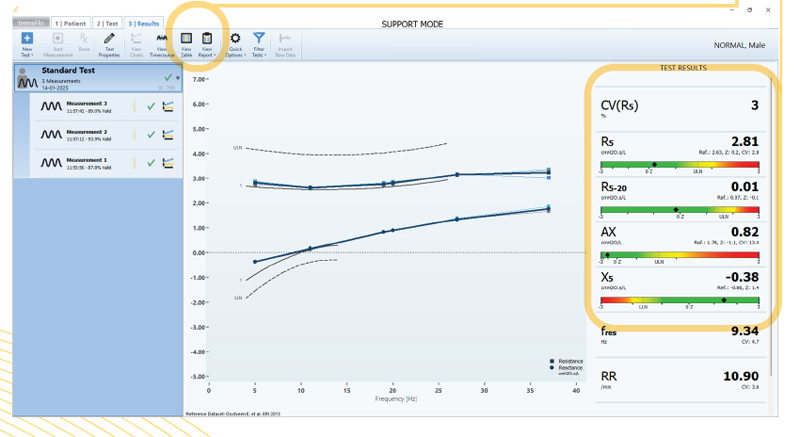
Task: Open Test Properties with the pencil icon
Action: pyautogui.click(x=109, y=40)
